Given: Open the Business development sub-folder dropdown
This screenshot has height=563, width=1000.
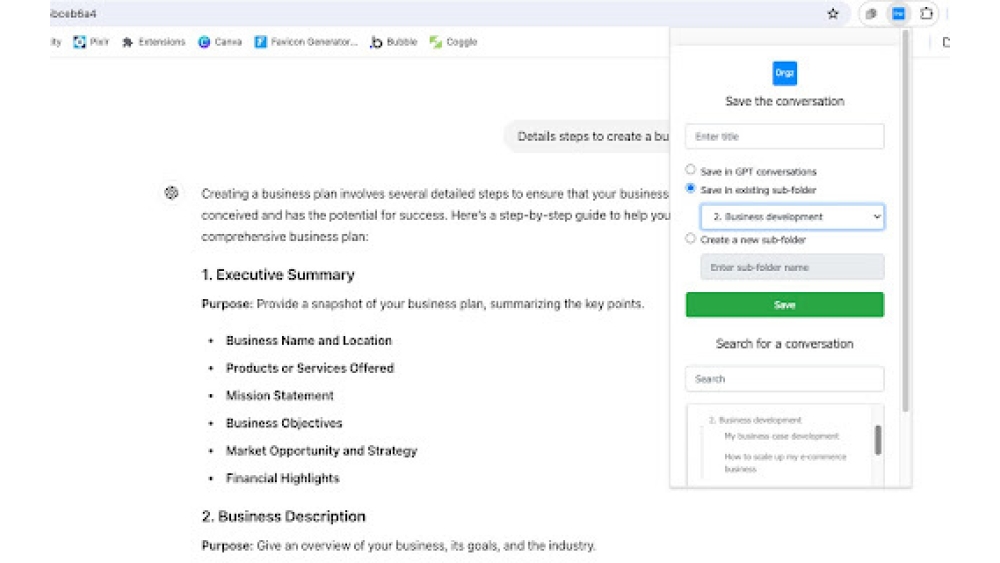Looking at the screenshot, I should (792, 217).
